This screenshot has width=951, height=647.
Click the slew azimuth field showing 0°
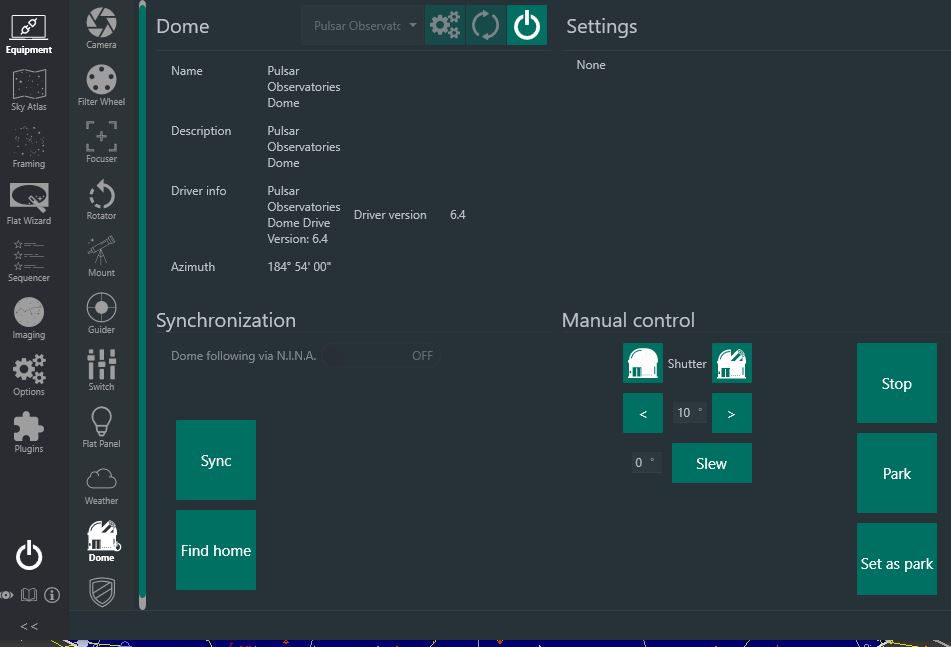645,463
